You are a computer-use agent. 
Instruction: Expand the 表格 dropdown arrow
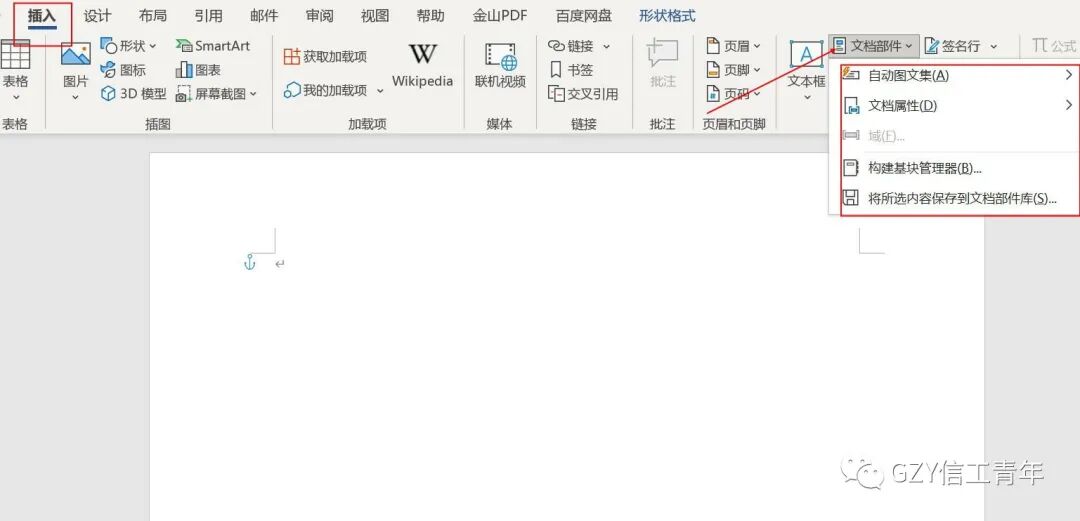(14, 98)
